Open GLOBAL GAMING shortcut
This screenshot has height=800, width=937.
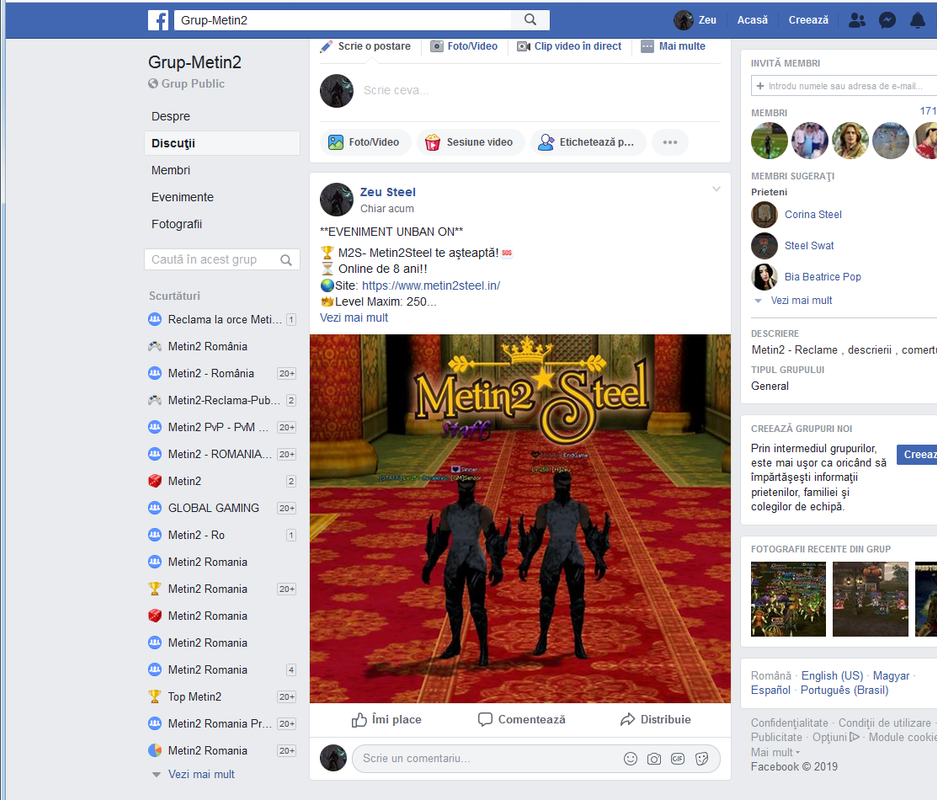point(213,508)
